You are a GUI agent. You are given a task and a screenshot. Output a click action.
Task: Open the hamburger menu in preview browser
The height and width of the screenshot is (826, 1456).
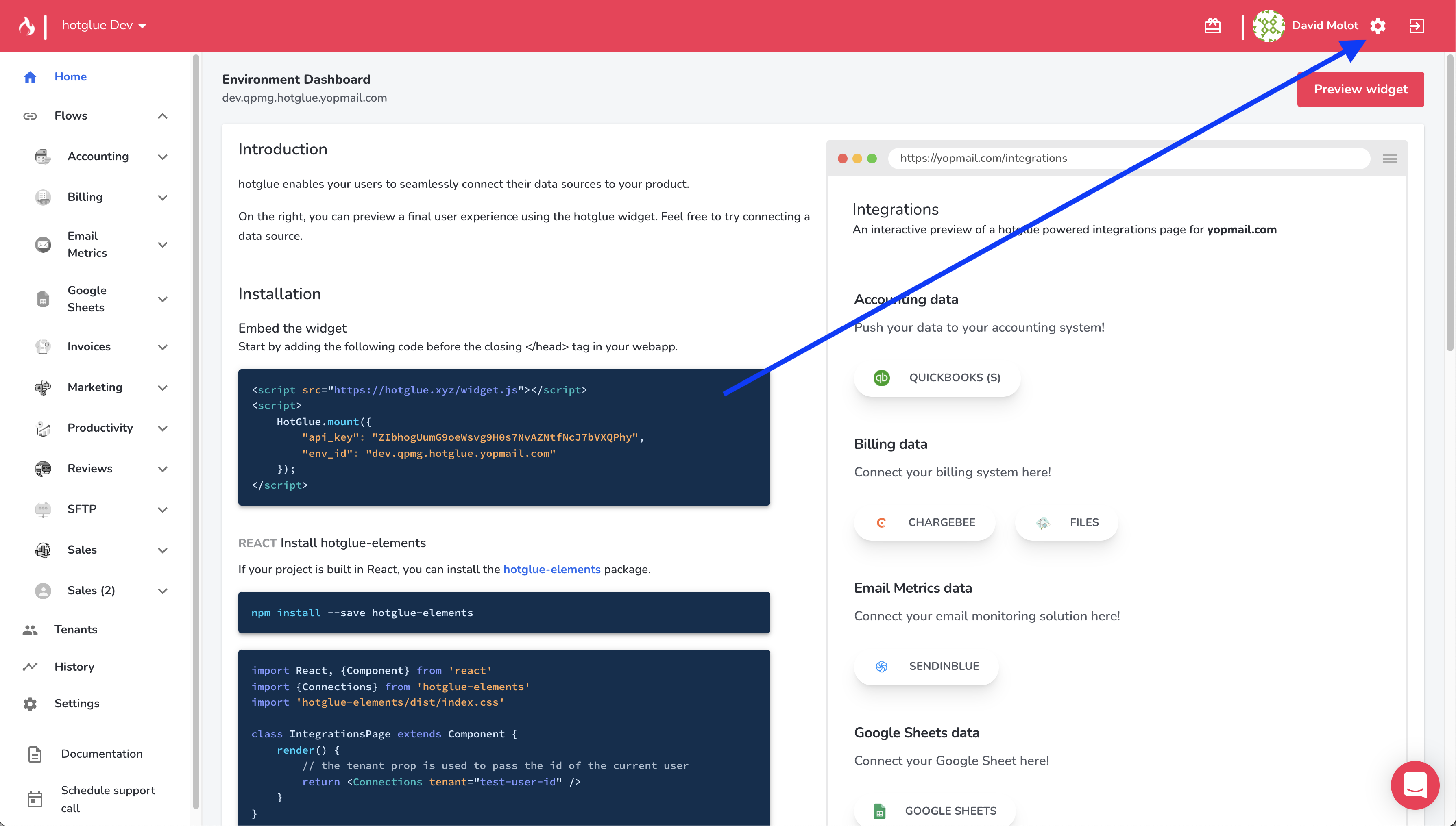tap(1389, 158)
